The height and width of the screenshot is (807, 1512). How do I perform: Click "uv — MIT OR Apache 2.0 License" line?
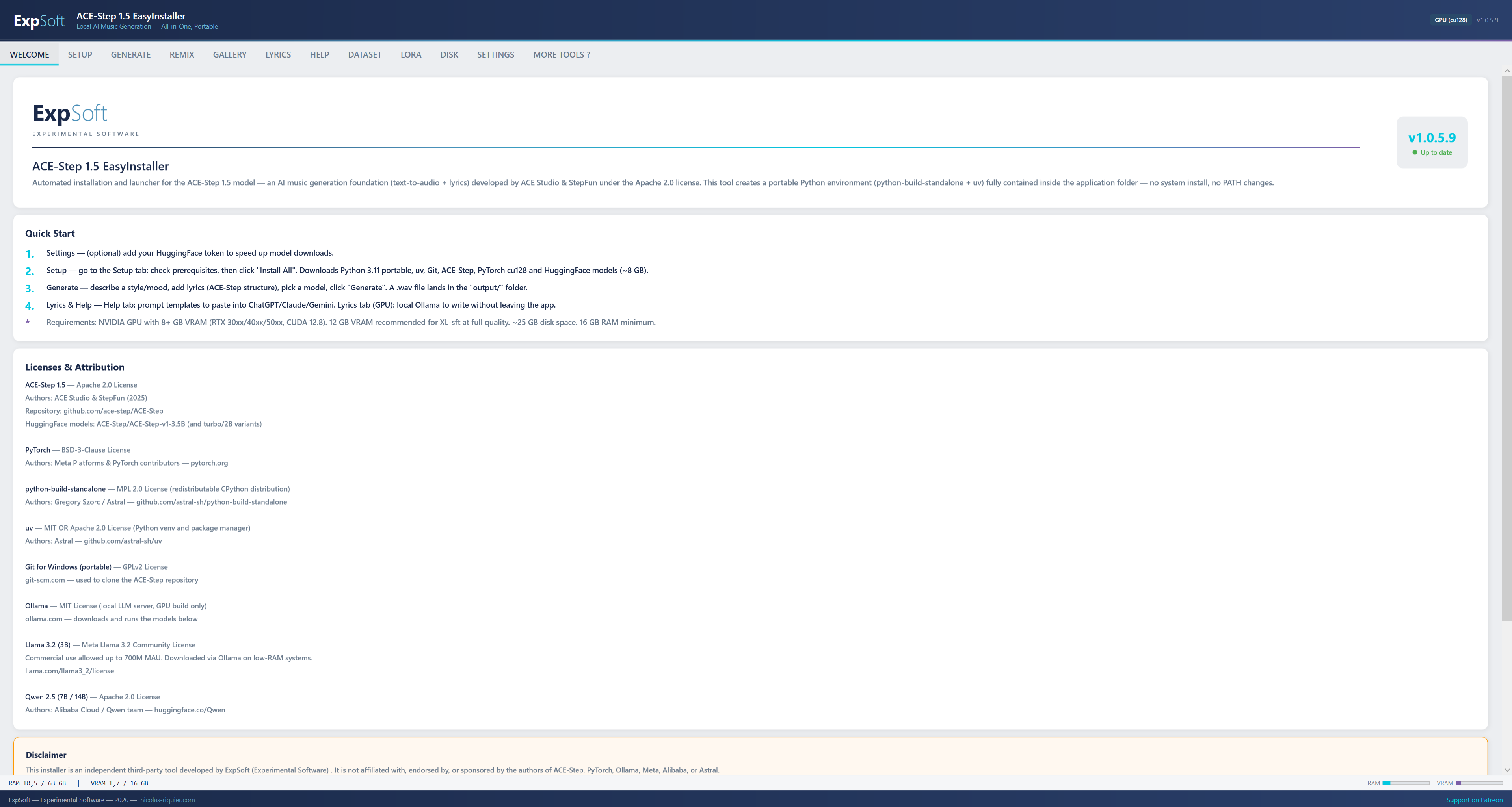point(138,528)
